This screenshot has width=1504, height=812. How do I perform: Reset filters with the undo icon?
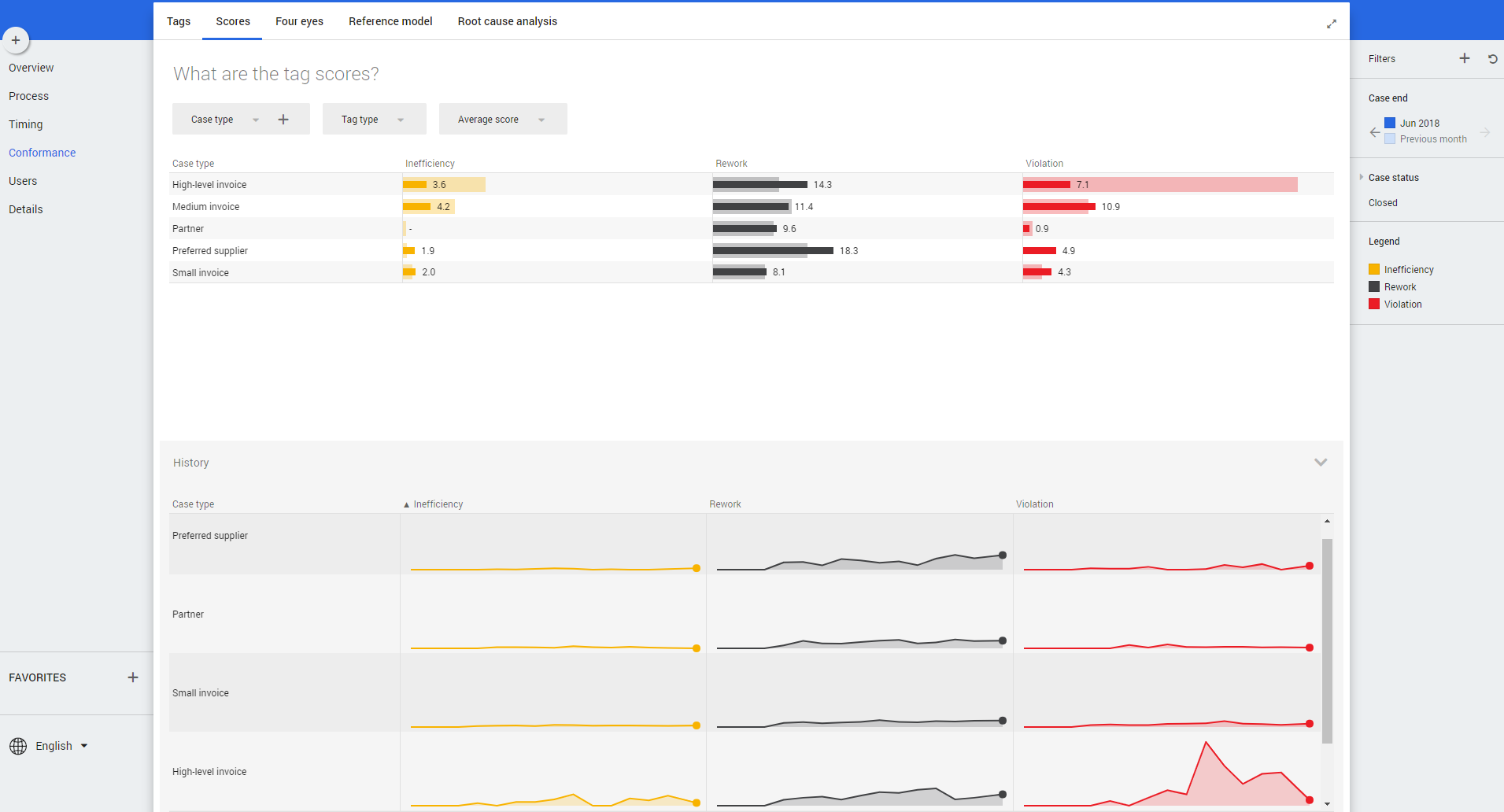click(x=1492, y=59)
